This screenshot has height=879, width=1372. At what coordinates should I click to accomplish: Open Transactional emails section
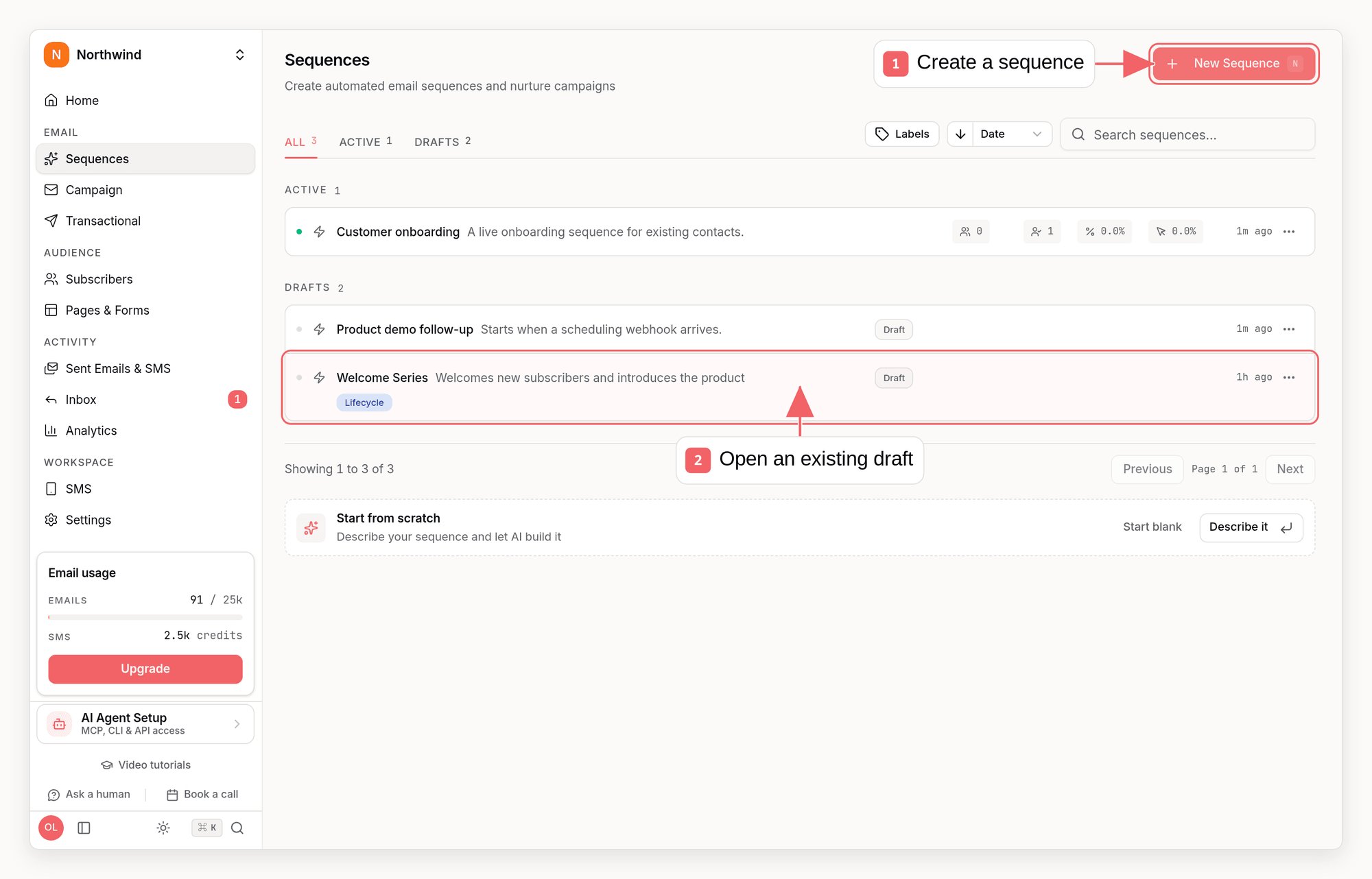[145, 221]
